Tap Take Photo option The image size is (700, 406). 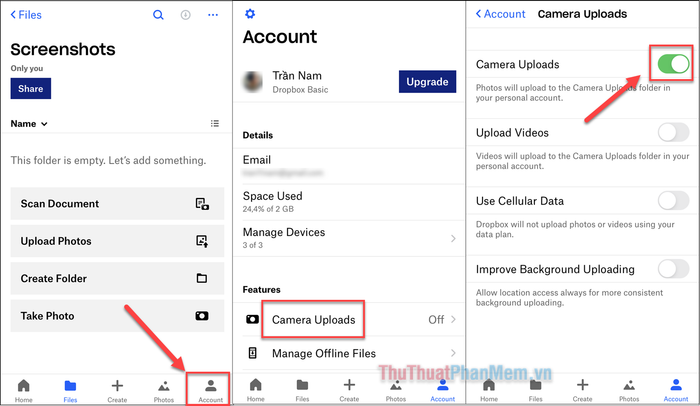coord(117,316)
